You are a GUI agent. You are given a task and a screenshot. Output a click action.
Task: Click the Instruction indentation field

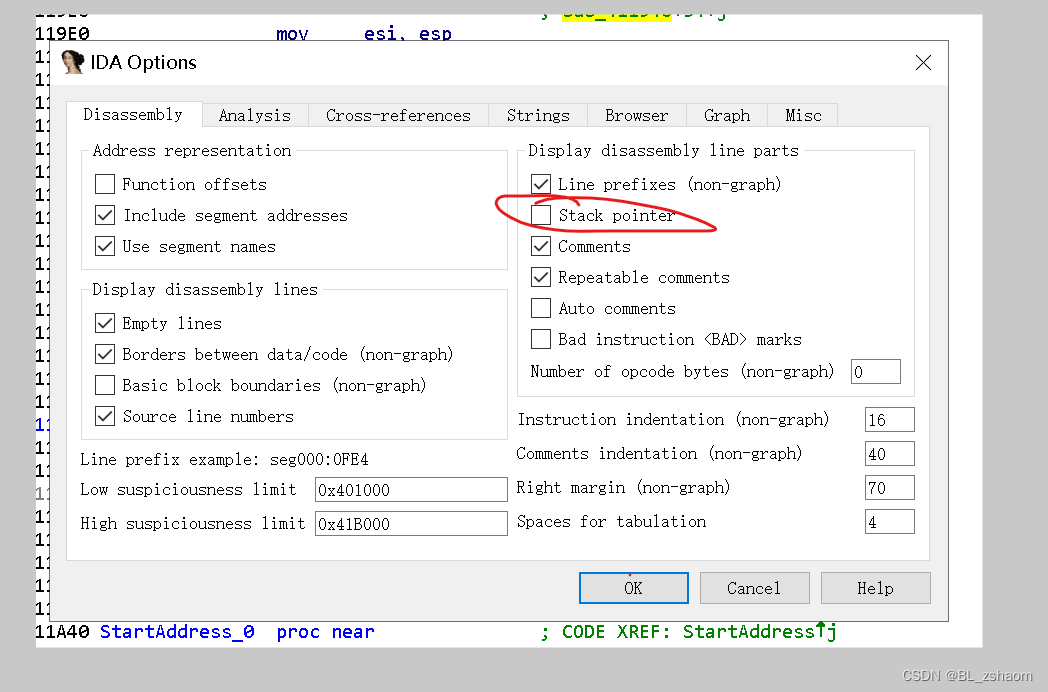890,420
